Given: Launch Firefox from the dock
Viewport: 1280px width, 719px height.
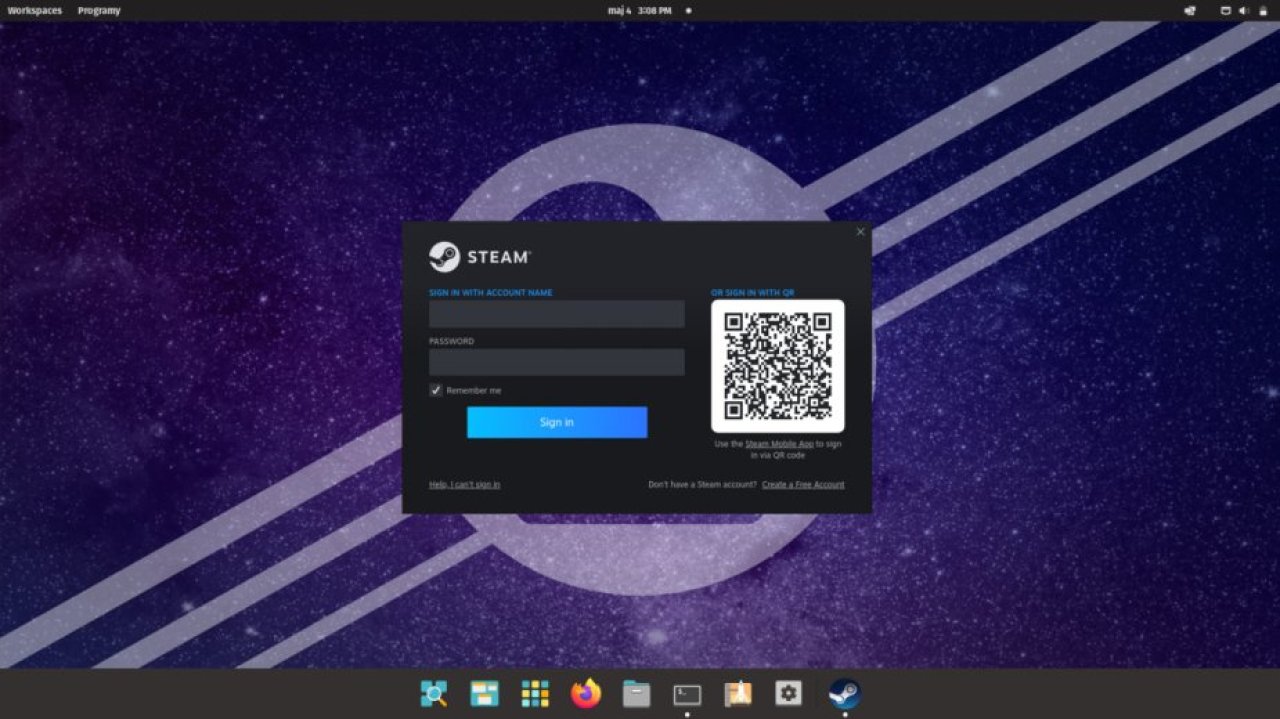Looking at the screenshot, I should tap(586, 693).
